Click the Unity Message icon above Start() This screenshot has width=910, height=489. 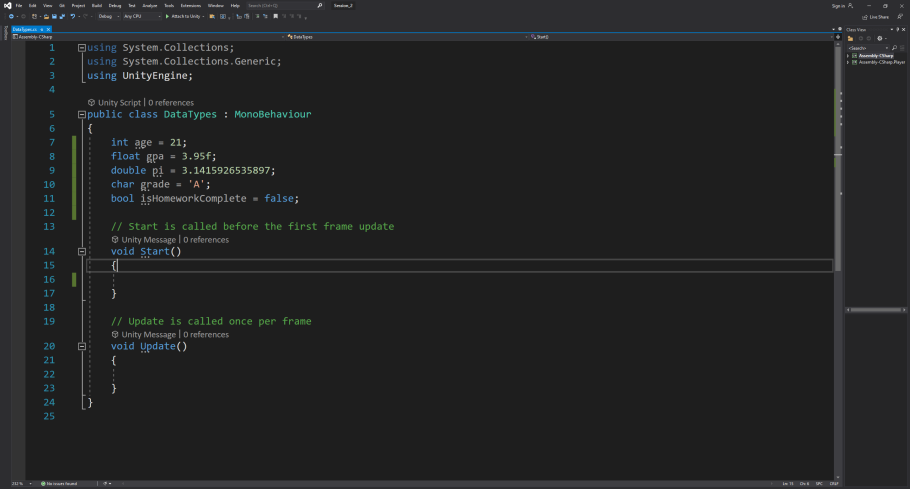pyautogui.click(x=115, y=240)
